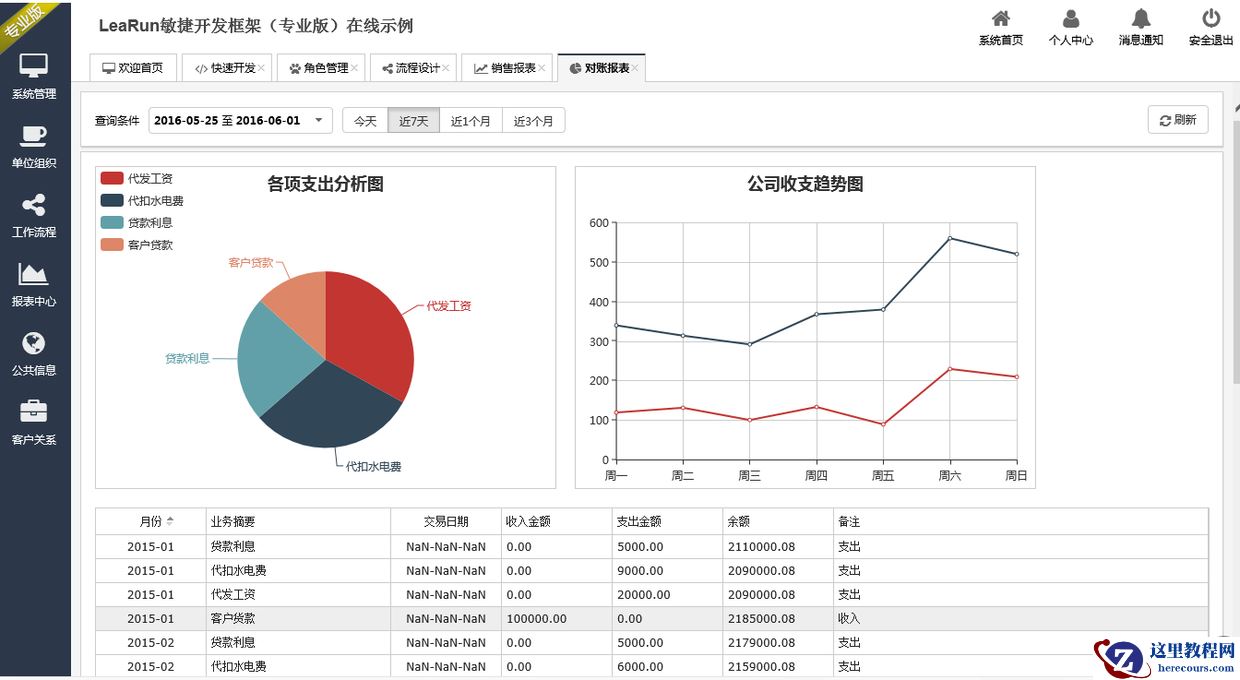The width and height of the screenshot is (1240, 680).
Task: Open the 系统管理 monitor icon in sidebar
Action: pyautogui.click(x=34, y=67)
